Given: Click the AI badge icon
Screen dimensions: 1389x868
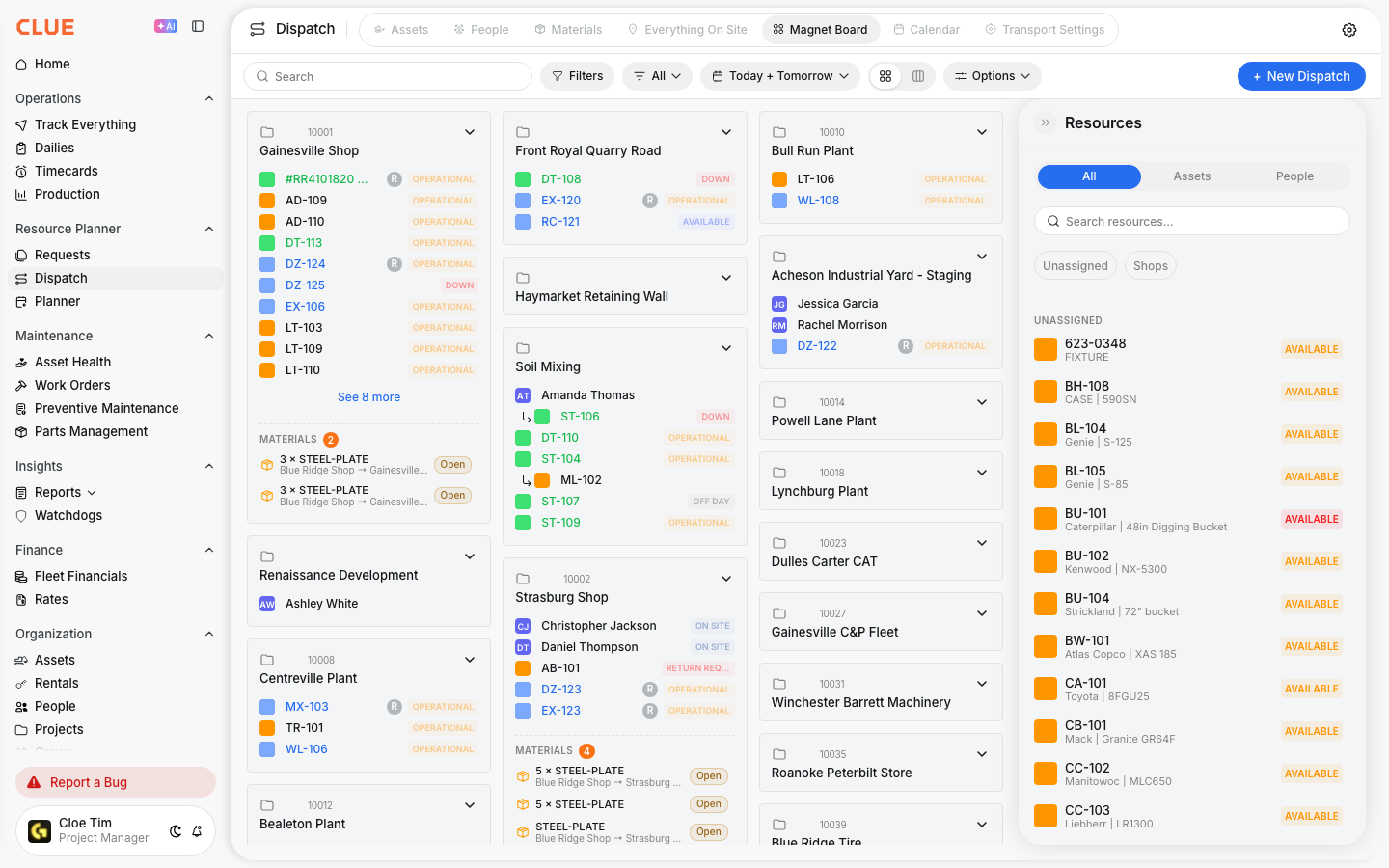Looking at the screenshot, I should pos(166,27).
